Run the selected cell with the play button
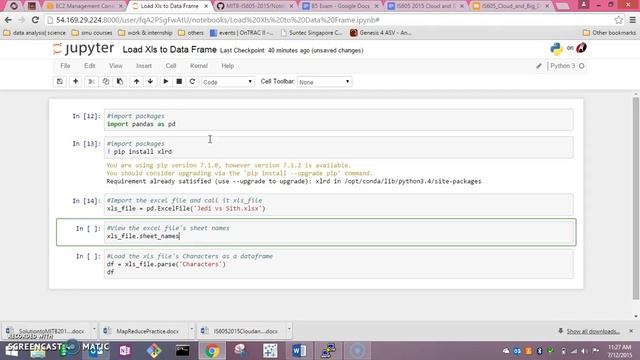The image size is (640, 360). tap(166, 82)
